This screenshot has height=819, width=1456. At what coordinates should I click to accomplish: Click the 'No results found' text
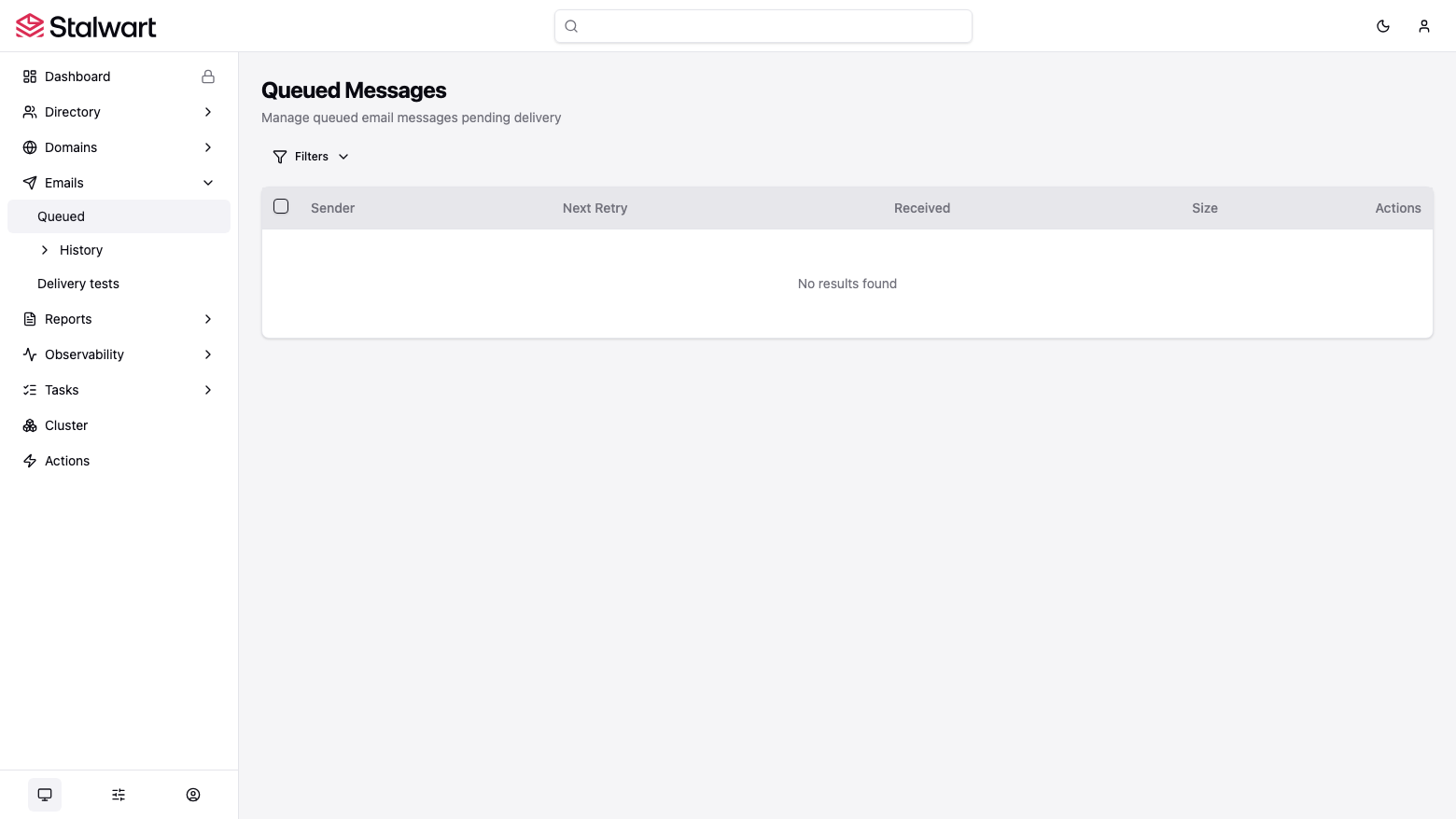[847, 284]
